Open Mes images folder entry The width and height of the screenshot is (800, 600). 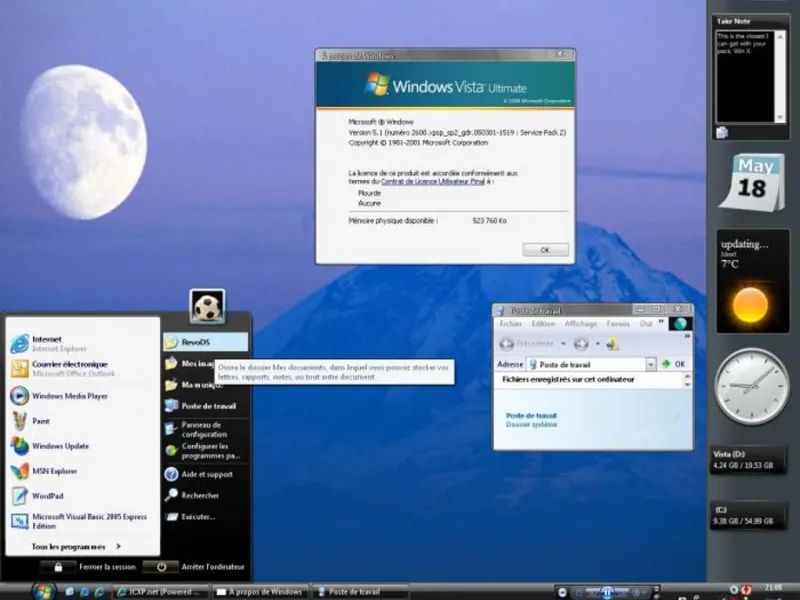pos(189,363)
